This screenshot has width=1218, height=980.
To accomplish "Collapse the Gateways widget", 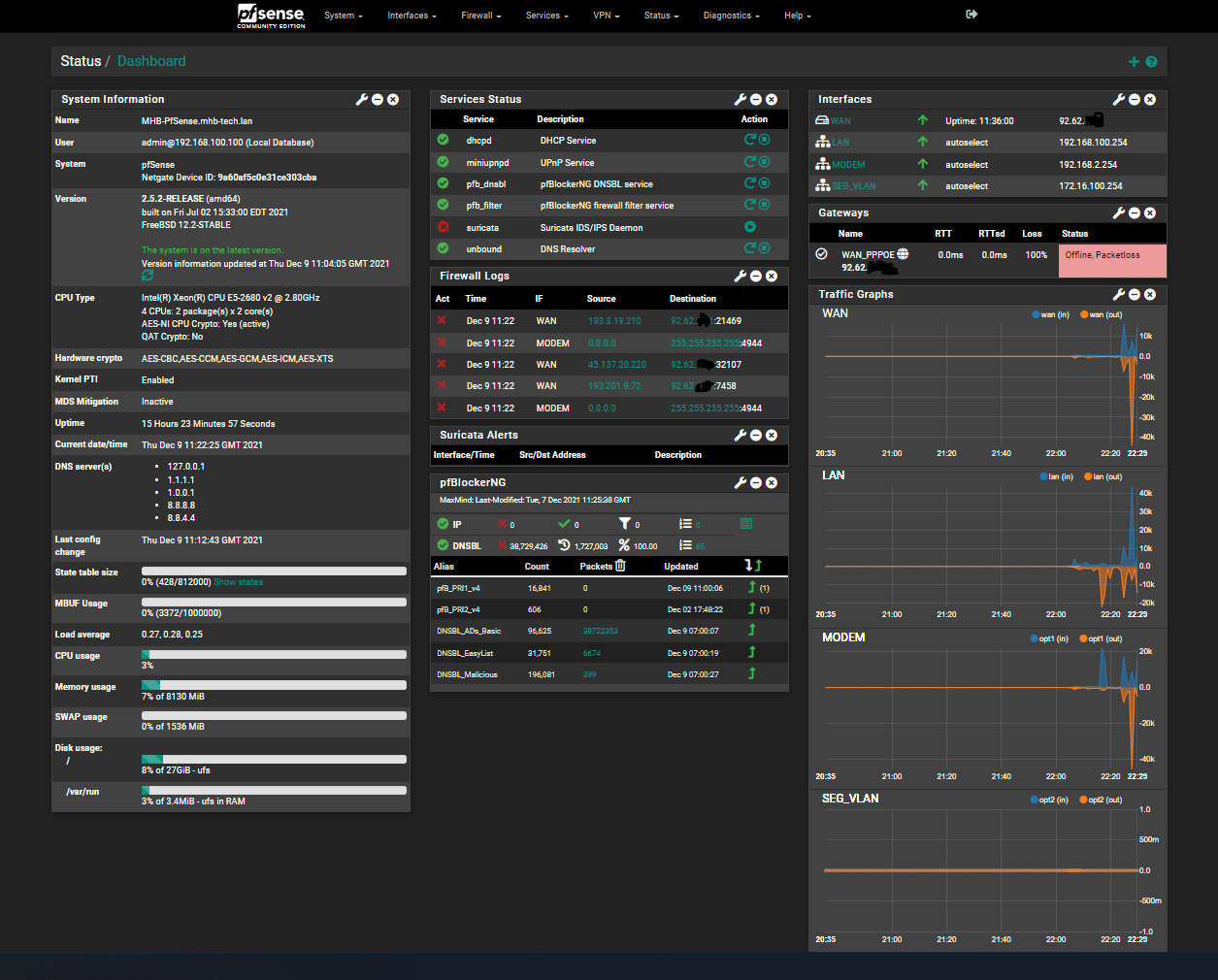I will click(1135, 212).
